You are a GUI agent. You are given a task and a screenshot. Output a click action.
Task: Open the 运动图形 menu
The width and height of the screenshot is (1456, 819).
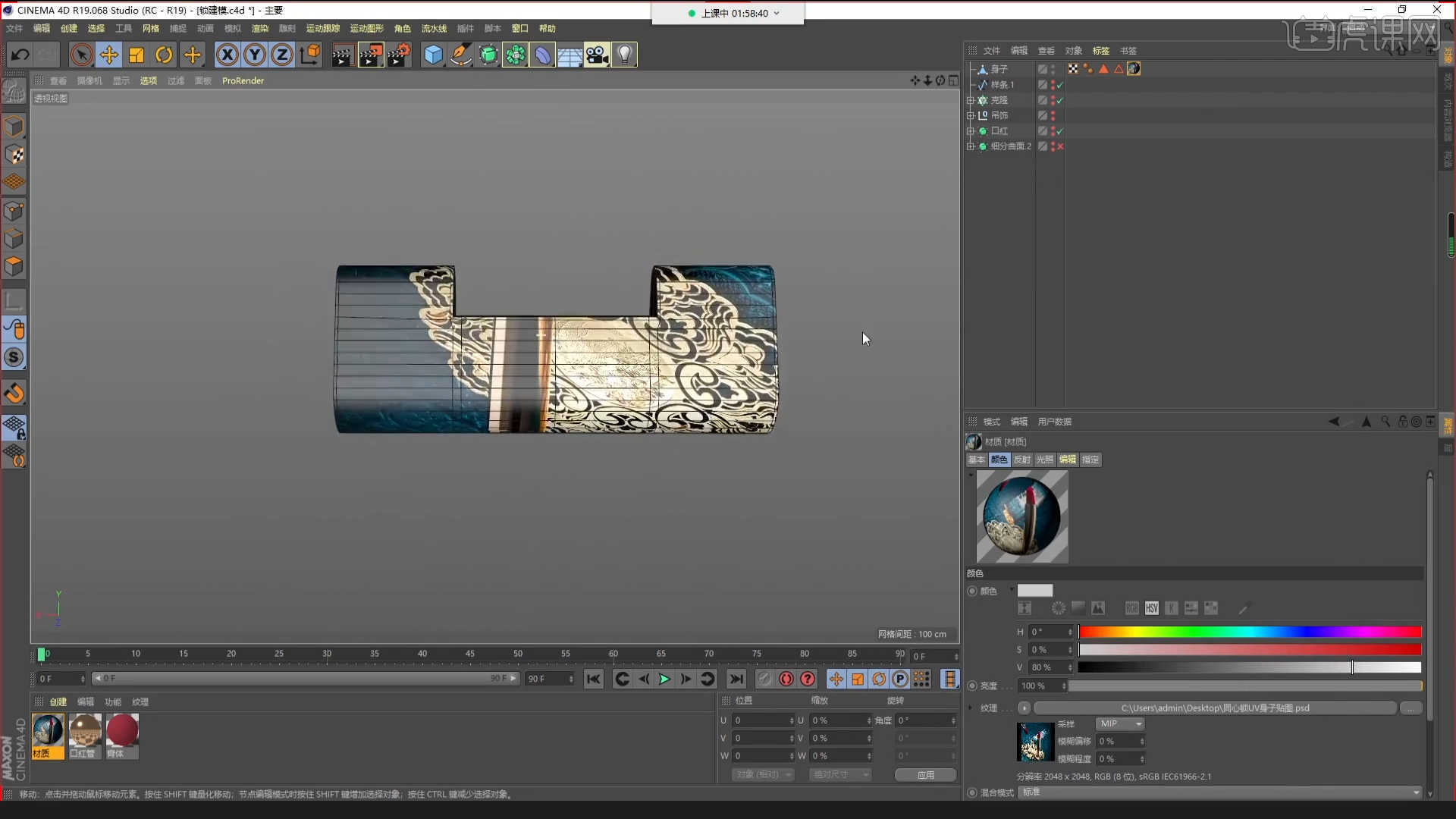tap(367, 29)
